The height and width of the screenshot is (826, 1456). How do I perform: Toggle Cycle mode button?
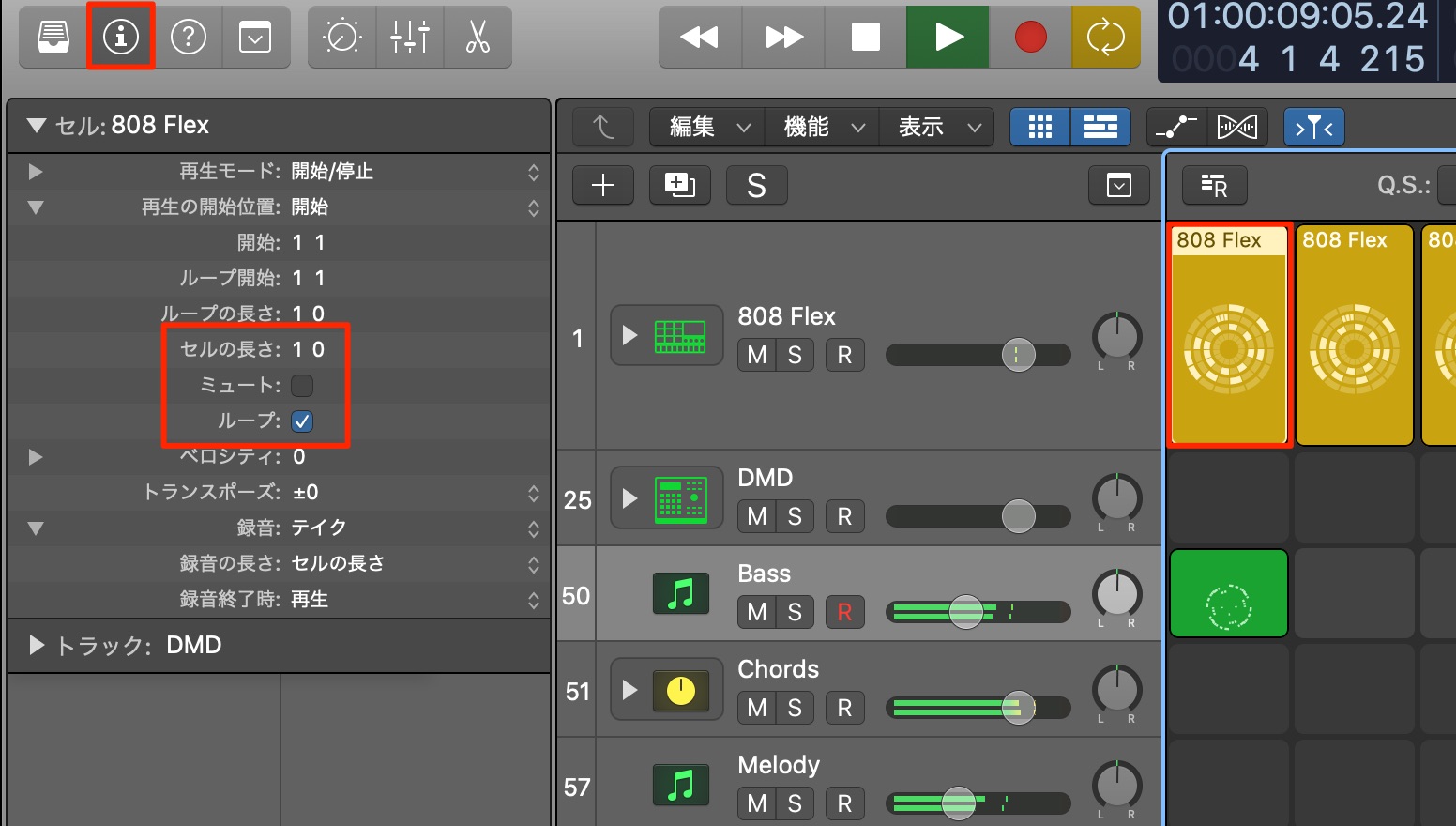tap(1106, 38)
